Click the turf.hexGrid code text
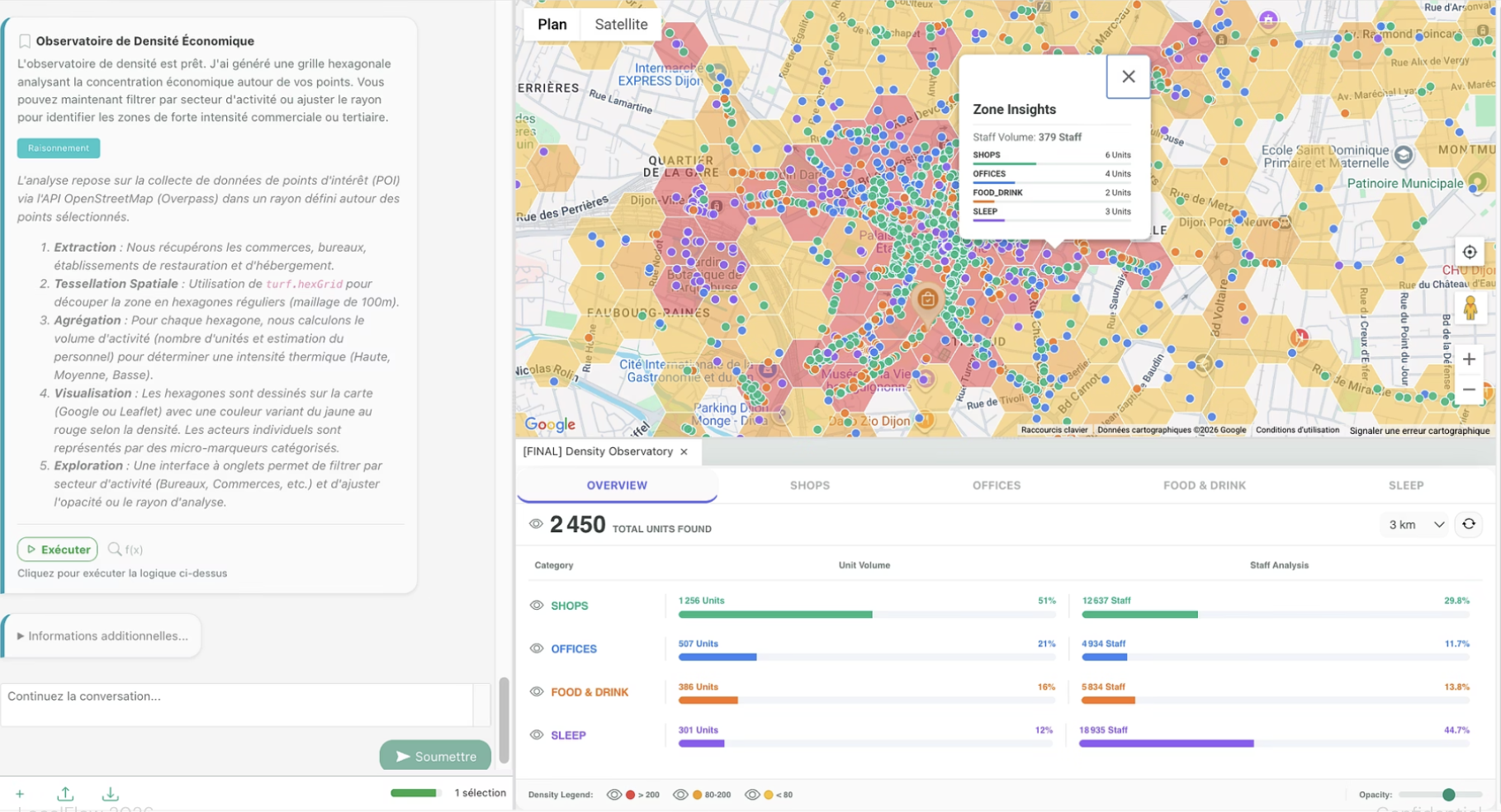Viewport: 1501px width, 812px height. (304, 284)
